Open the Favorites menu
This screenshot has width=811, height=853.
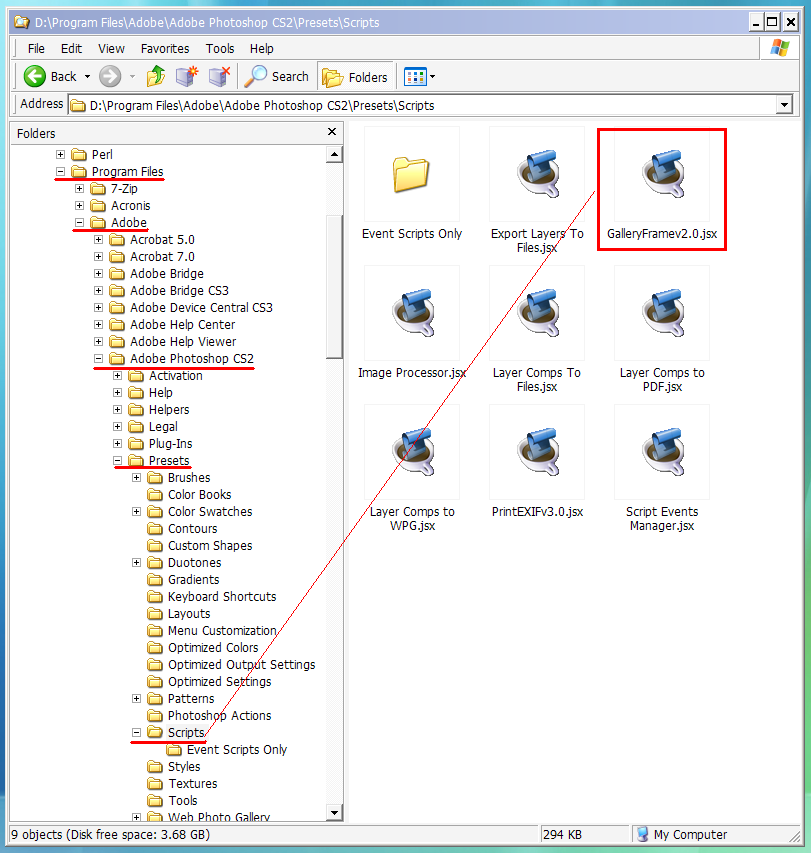[x=165, y=48]
